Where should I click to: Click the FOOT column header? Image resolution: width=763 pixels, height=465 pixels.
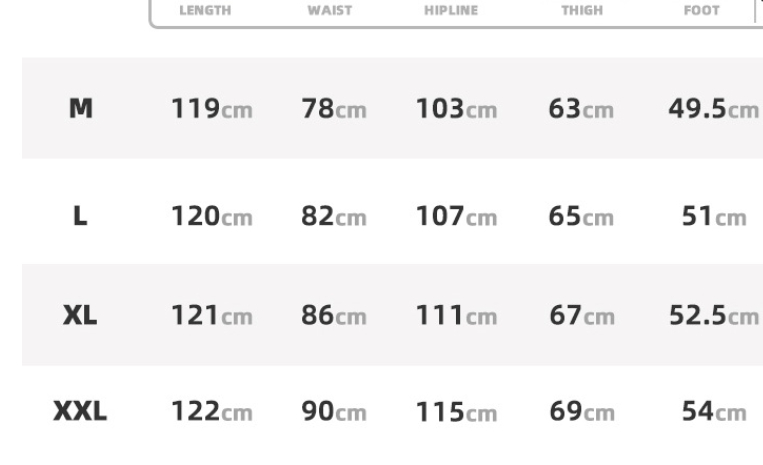(702, 10)
